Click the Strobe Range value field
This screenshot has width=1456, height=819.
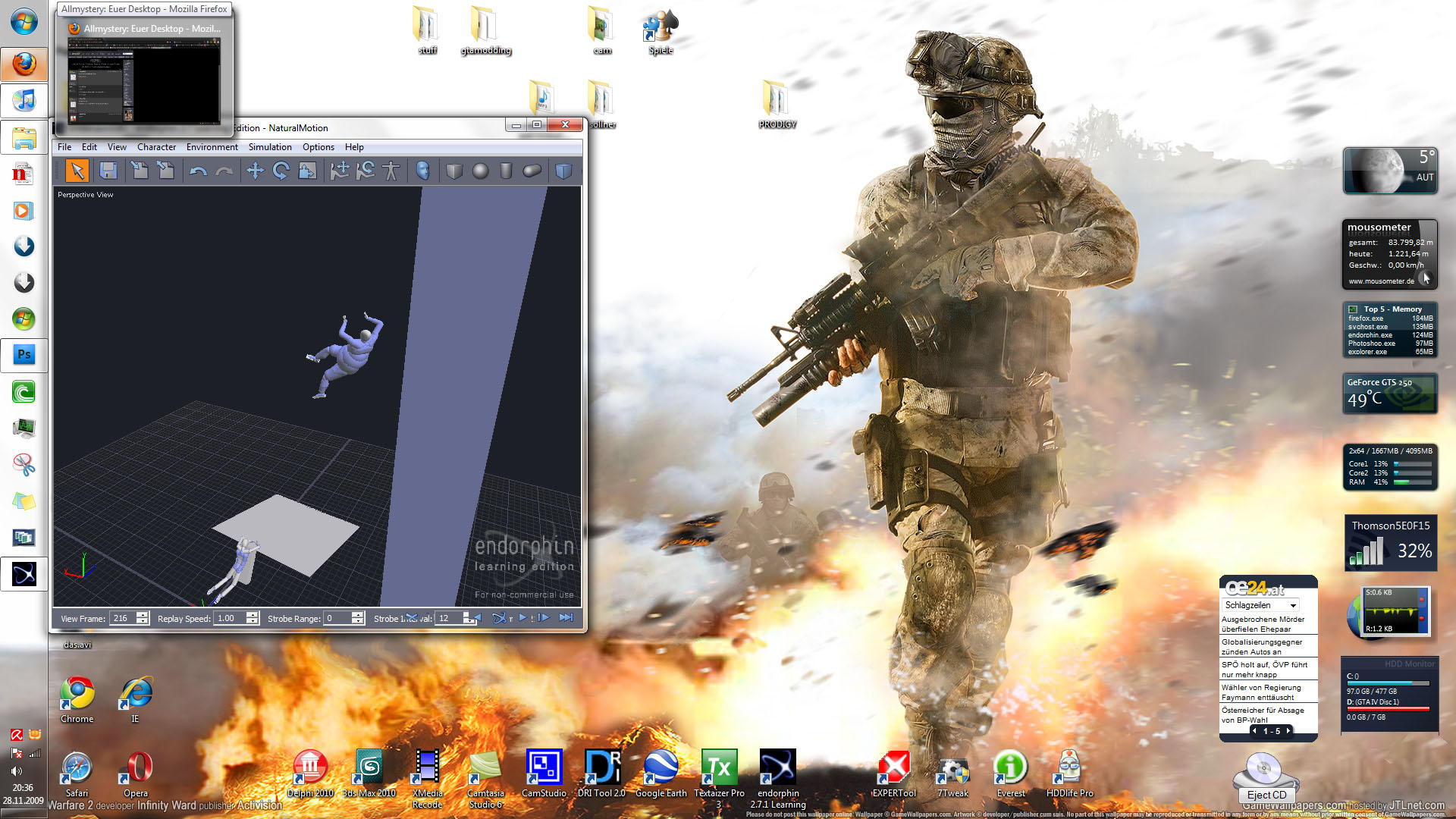coord(338,618)
